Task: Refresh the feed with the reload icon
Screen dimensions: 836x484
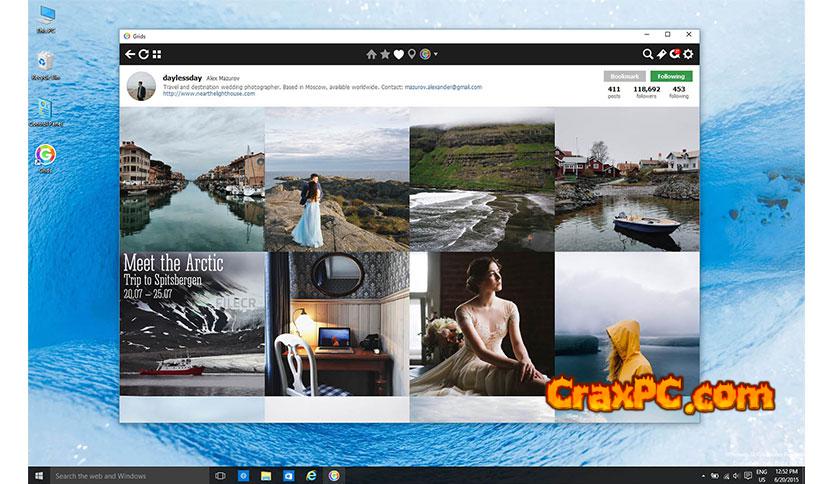Action: (143, 54)
